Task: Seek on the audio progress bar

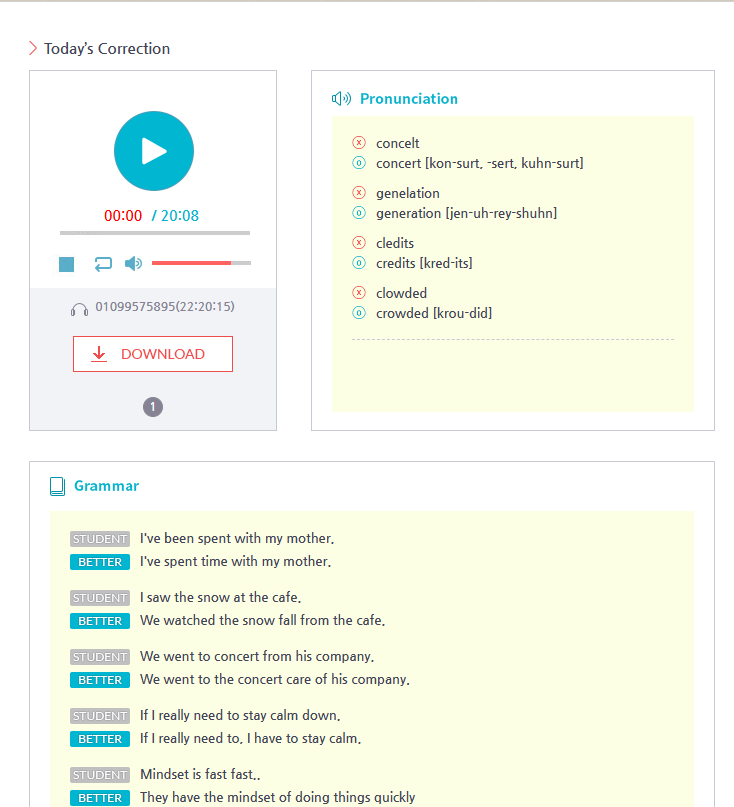Action: (x=154, y=233)
